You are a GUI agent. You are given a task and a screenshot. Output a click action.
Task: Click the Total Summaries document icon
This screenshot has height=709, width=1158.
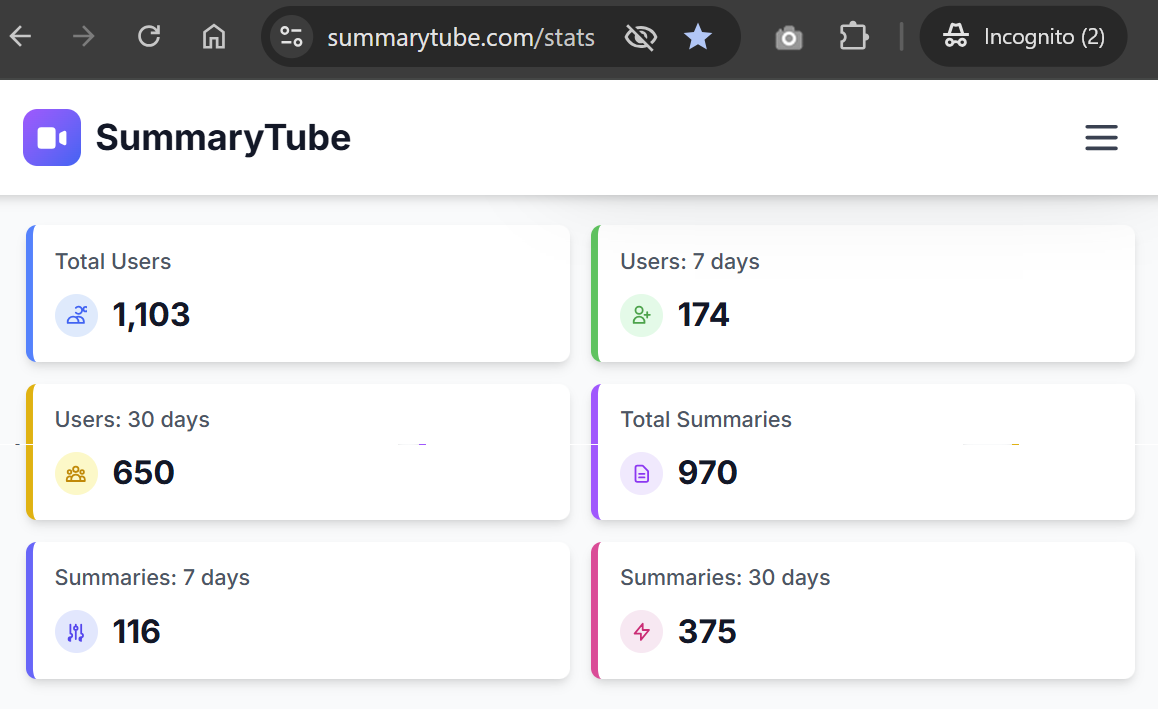tap(642, 474)
